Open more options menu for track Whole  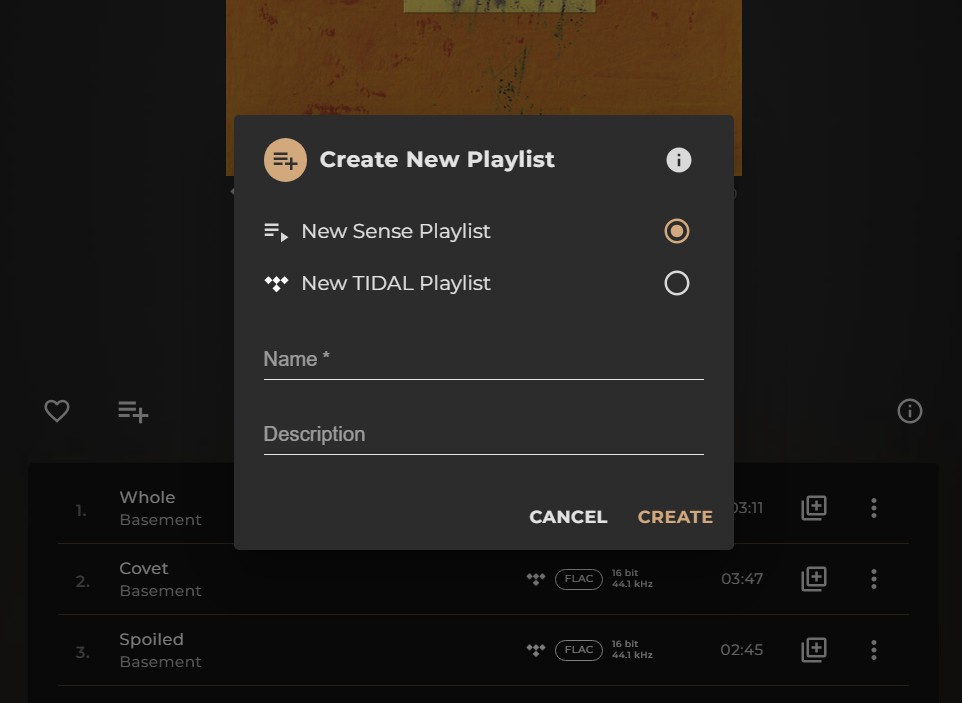point(873,508)
